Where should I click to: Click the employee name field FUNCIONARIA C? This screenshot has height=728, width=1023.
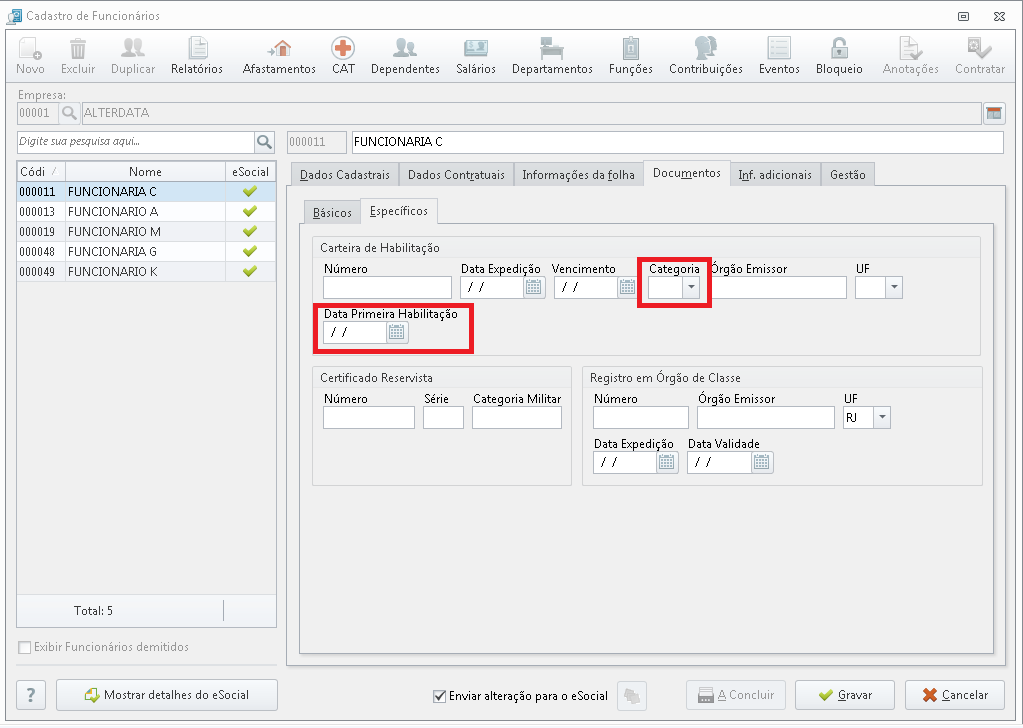click(677, 142)
